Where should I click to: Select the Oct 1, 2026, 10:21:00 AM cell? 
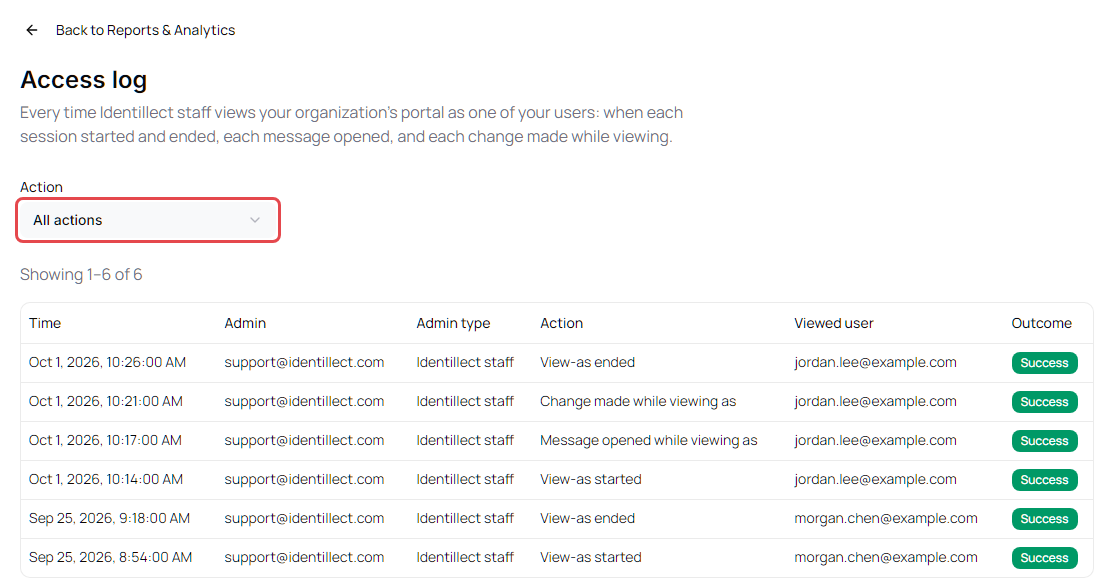[106, 401]
